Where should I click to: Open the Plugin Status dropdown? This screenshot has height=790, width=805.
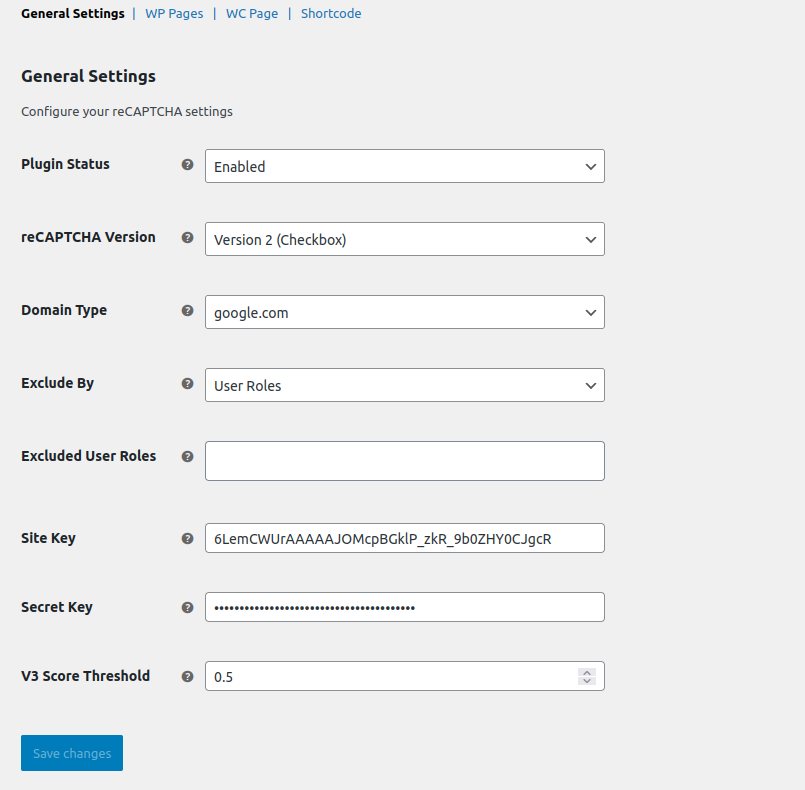[x=404, y=166]
